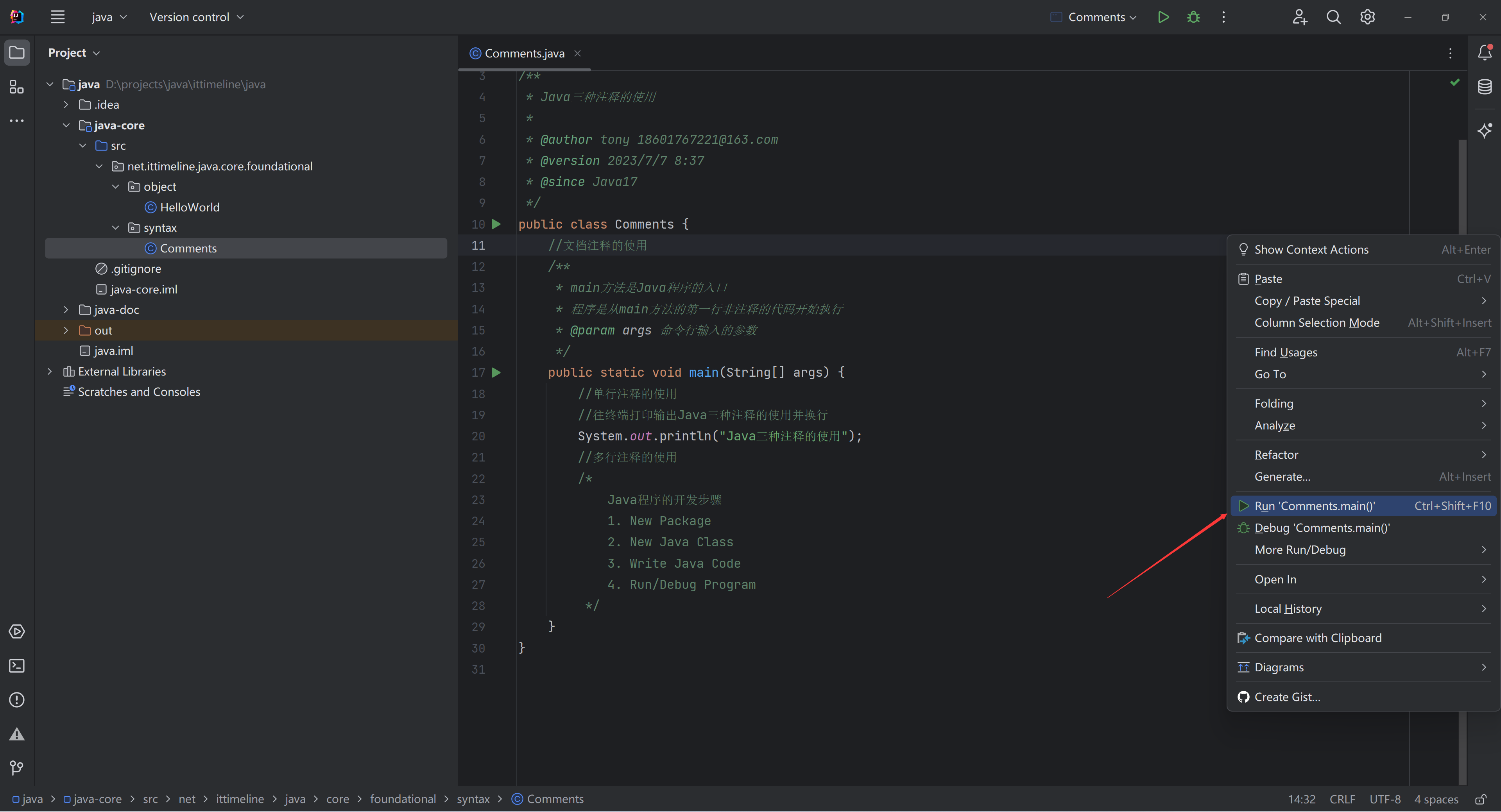Toggle the read-only lock icon in status bar
The image size is (1501, 812).
pos(1481,799)
